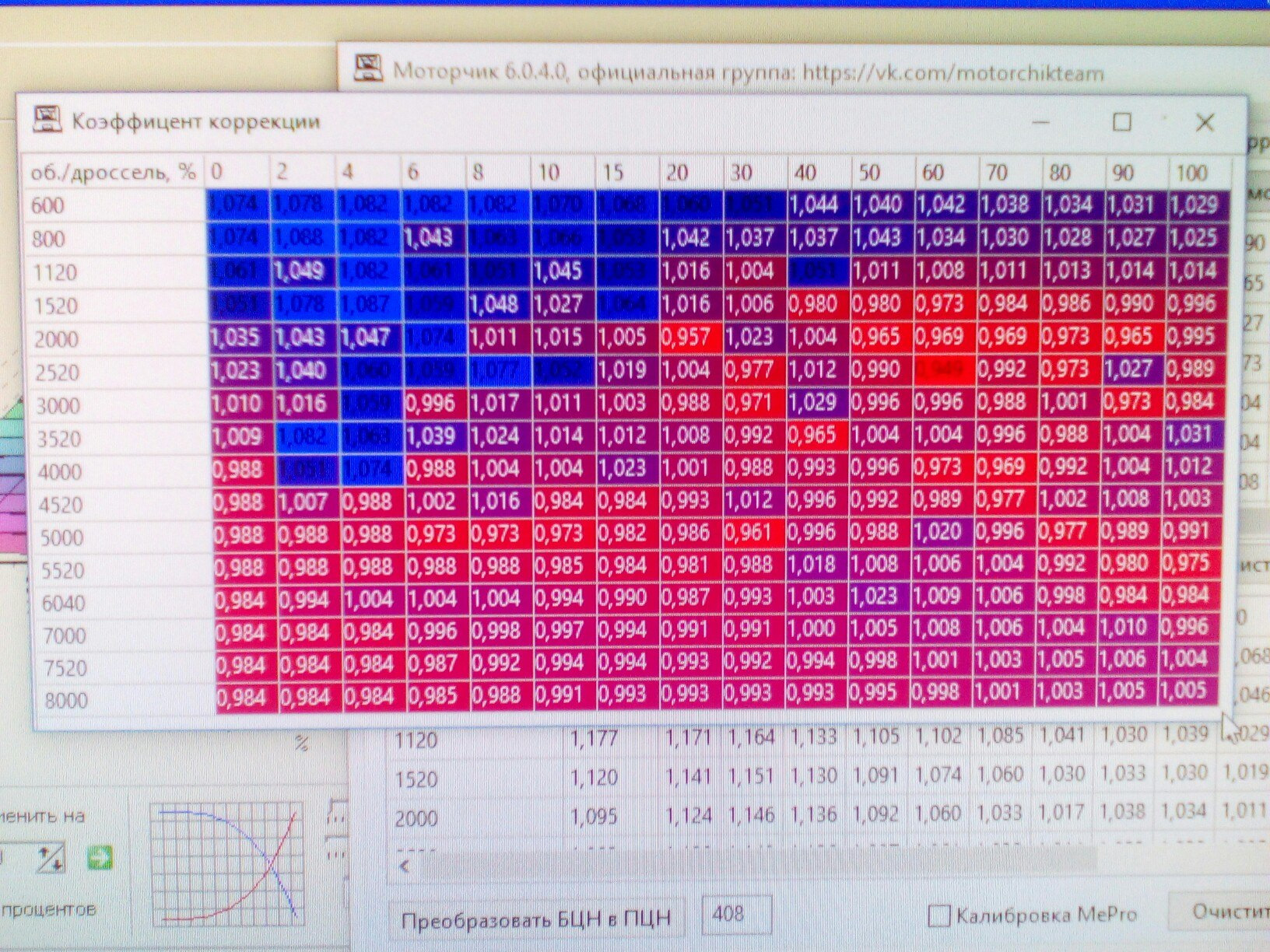Select cell 1,000 in row 7000, column 40

816,629
